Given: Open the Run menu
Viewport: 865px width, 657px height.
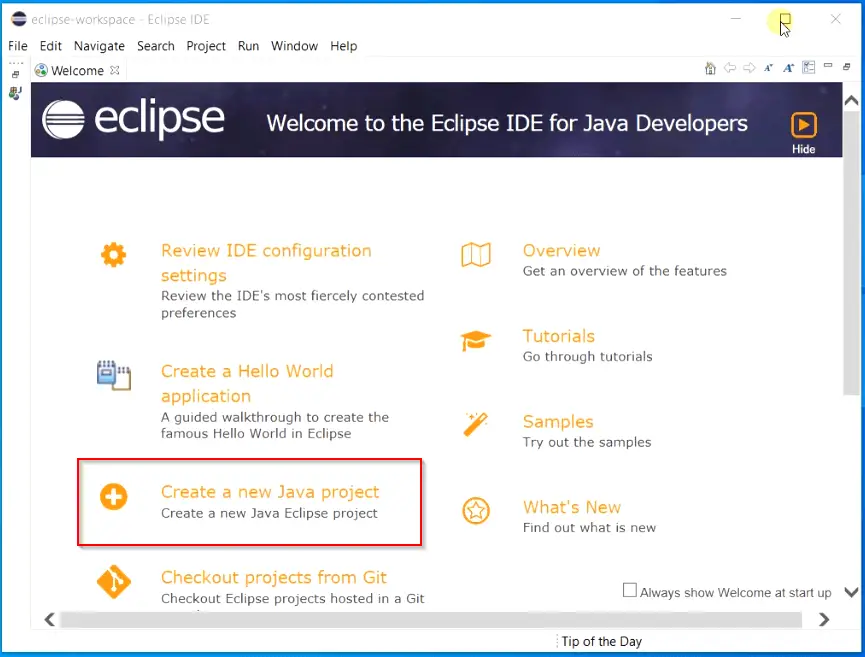Looking at the screenshot, I should pos(248,46).
